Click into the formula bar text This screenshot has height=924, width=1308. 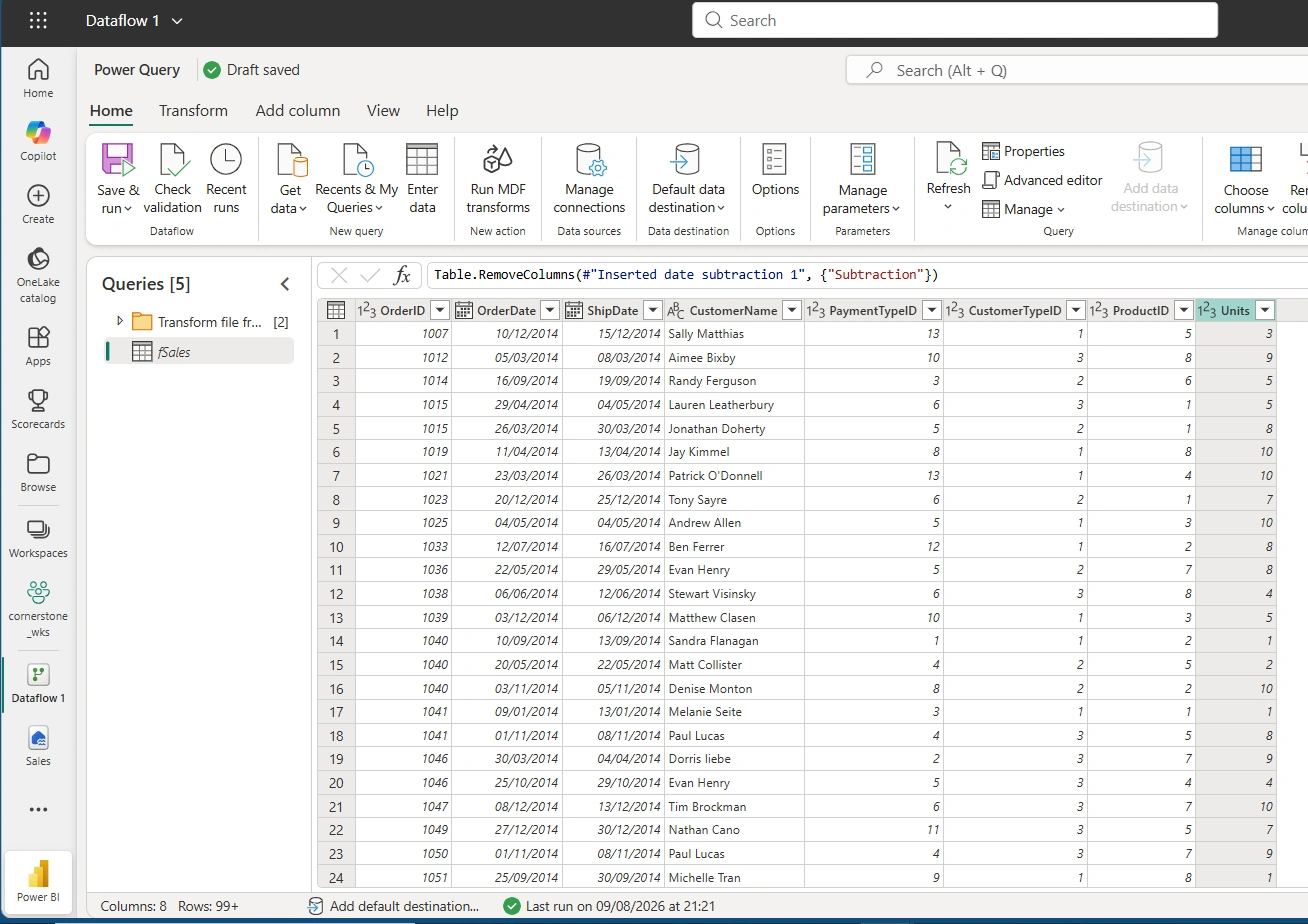tap(868, 275)
